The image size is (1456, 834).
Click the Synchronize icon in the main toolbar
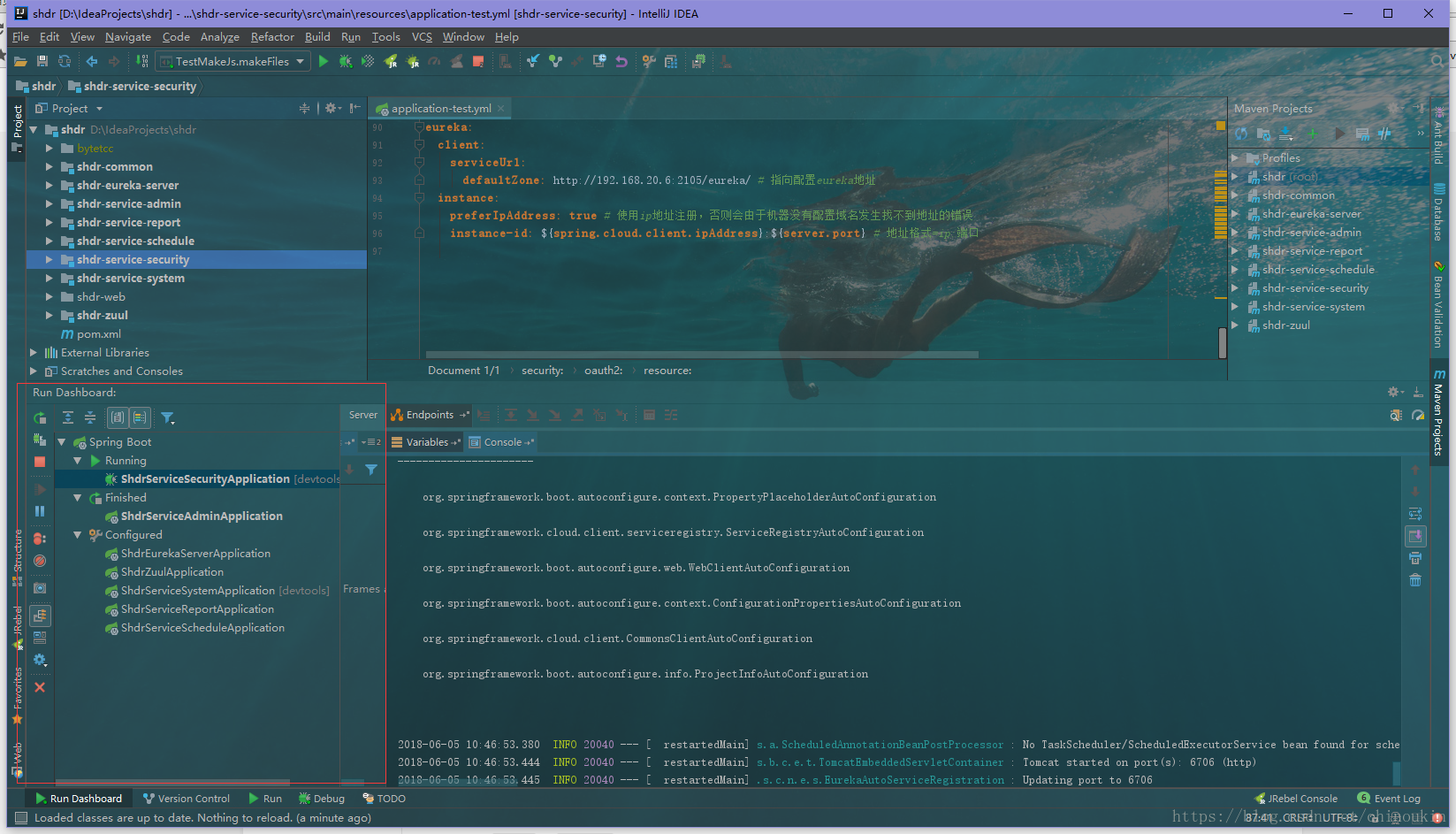pyautogui.click(x=65, y=61)
